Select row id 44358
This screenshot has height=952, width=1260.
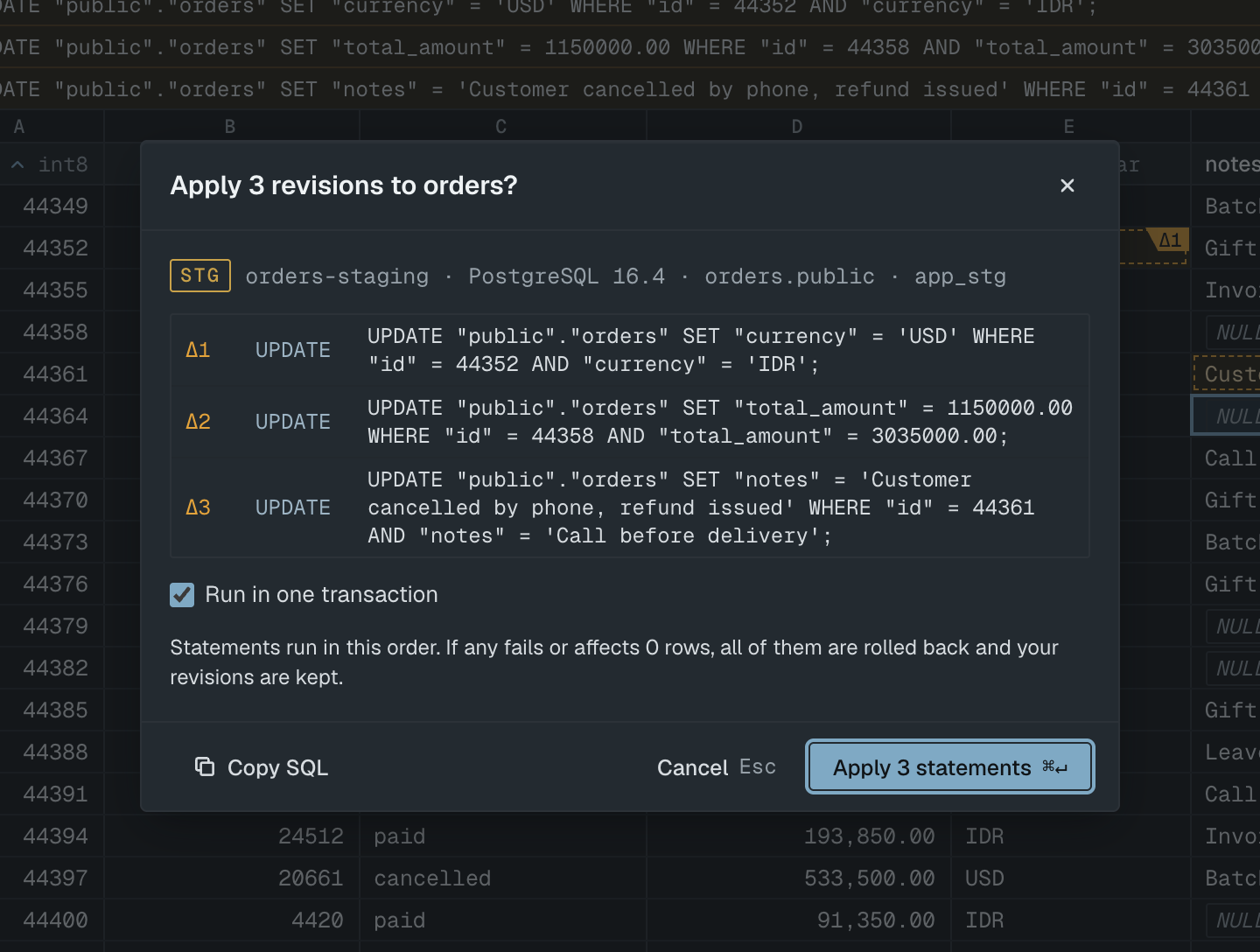click(x=55, y=332)
